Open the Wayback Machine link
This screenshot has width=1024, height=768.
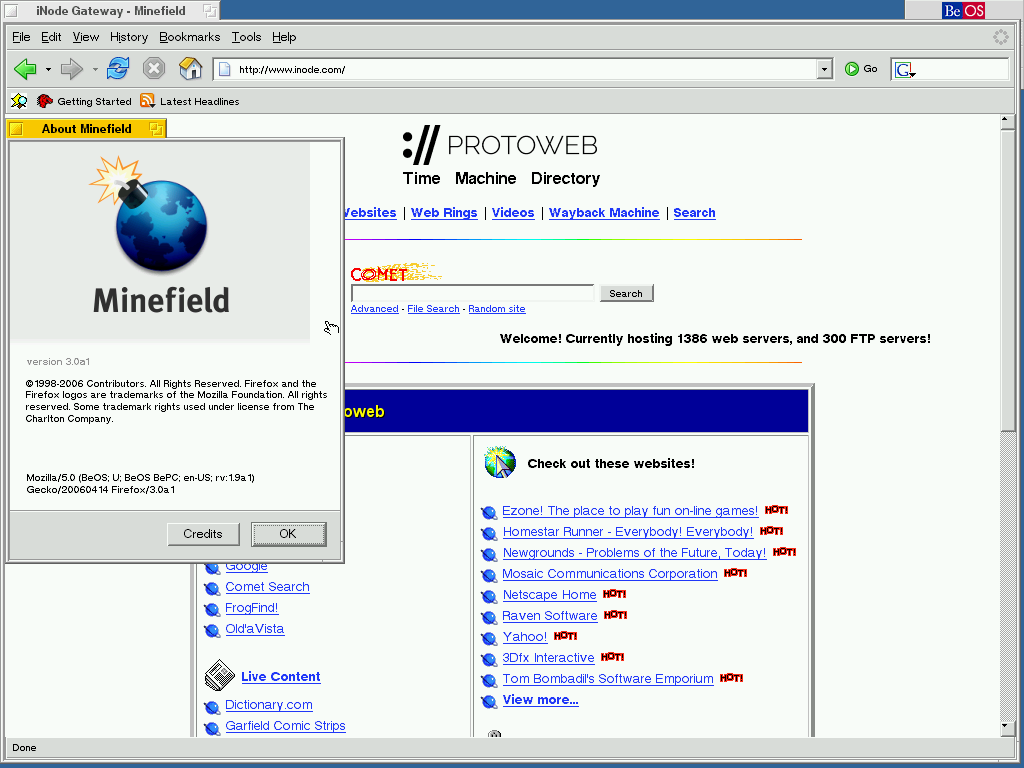tap(604, 213)
